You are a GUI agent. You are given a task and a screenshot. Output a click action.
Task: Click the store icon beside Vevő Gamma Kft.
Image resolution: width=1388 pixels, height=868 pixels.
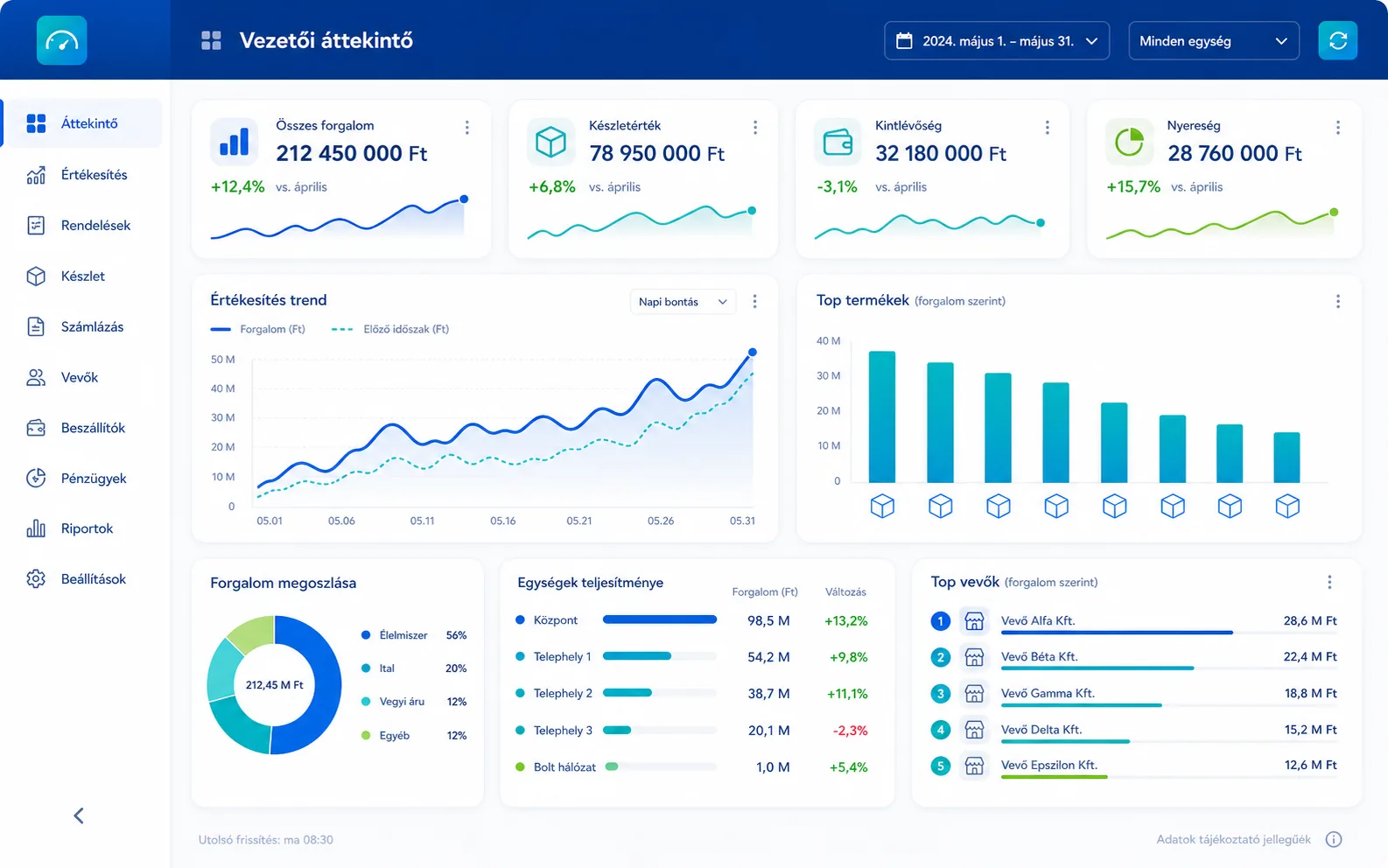974,694
